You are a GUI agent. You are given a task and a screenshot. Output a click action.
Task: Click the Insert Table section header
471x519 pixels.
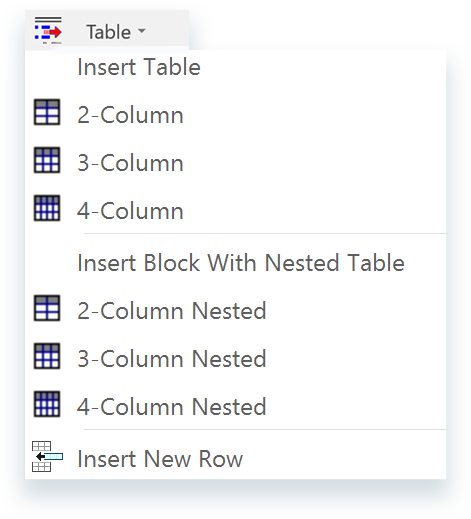click(139, 67)
